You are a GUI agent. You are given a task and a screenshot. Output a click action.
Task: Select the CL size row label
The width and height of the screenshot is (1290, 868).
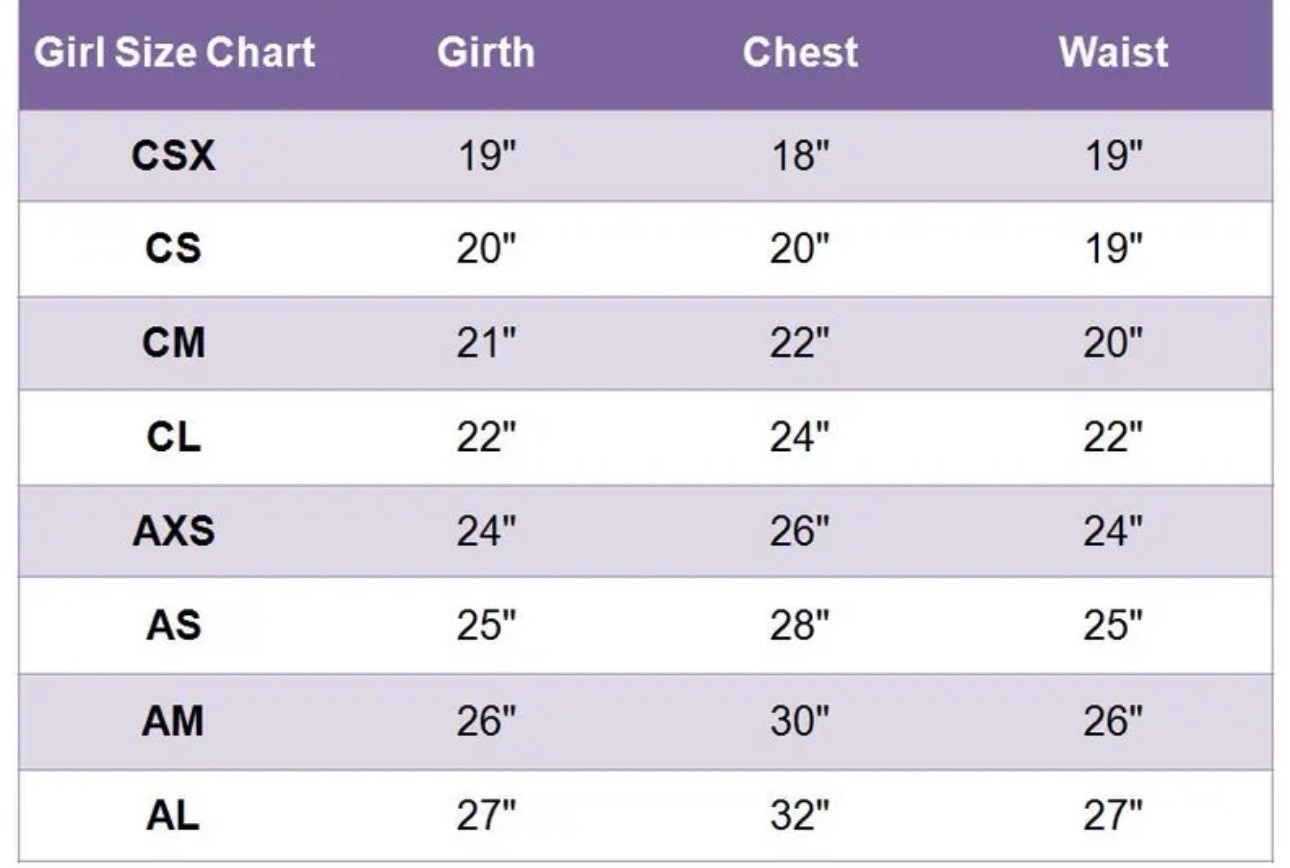173,437
